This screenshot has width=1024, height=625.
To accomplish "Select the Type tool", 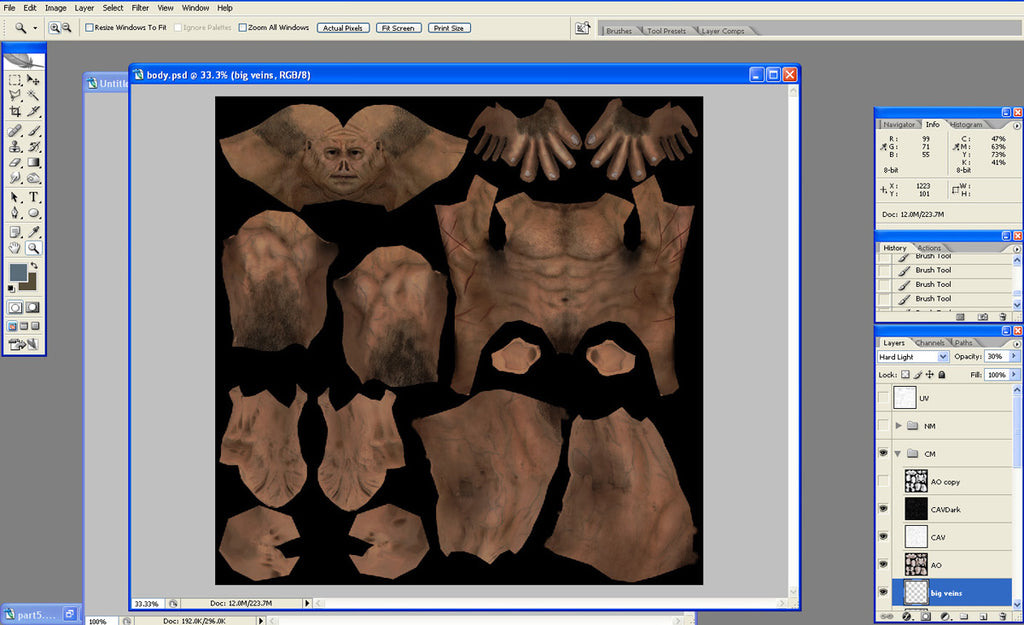I will [x=34, y=197].
